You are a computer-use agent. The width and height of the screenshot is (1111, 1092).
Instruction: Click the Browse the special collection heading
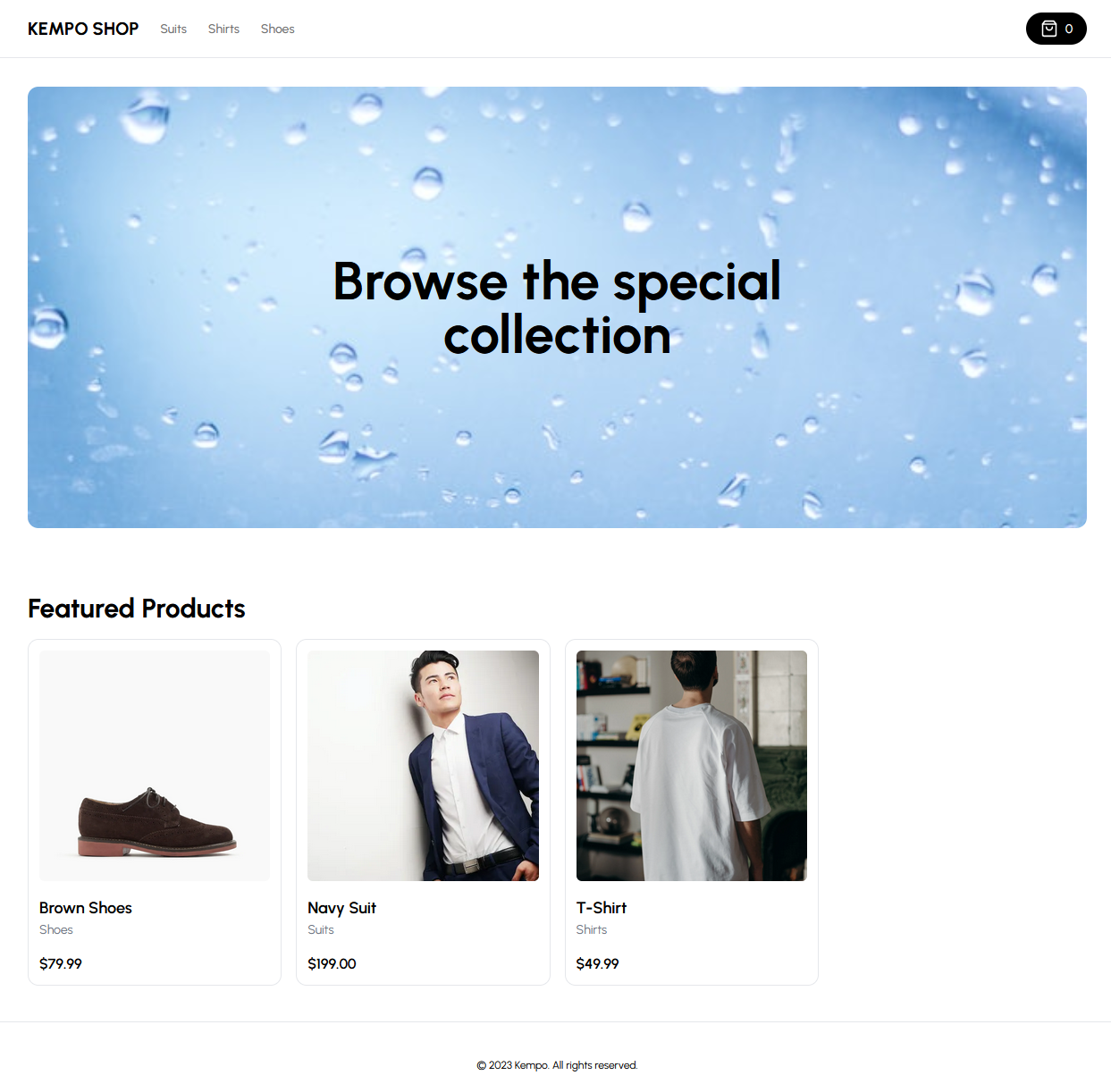(x=557, y=307)
